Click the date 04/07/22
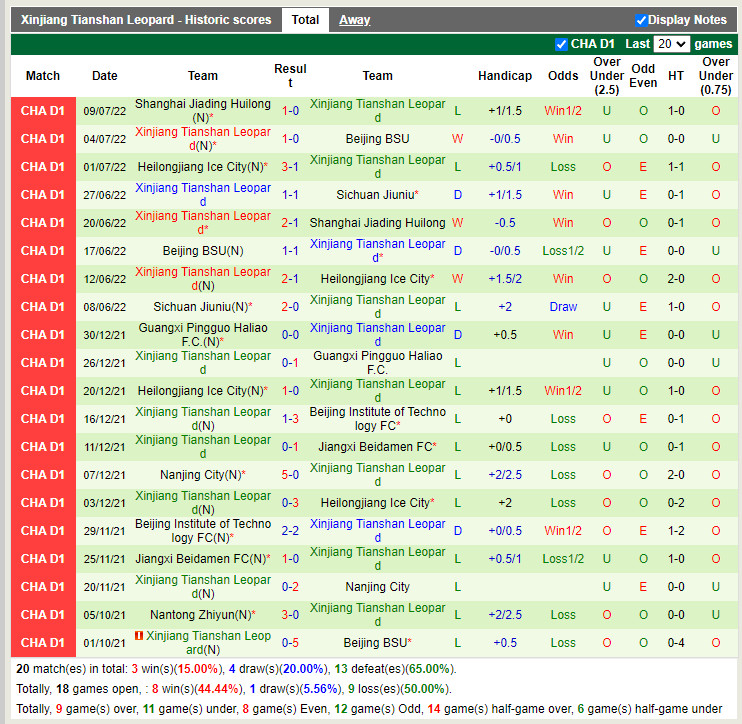 pos(105,139)
